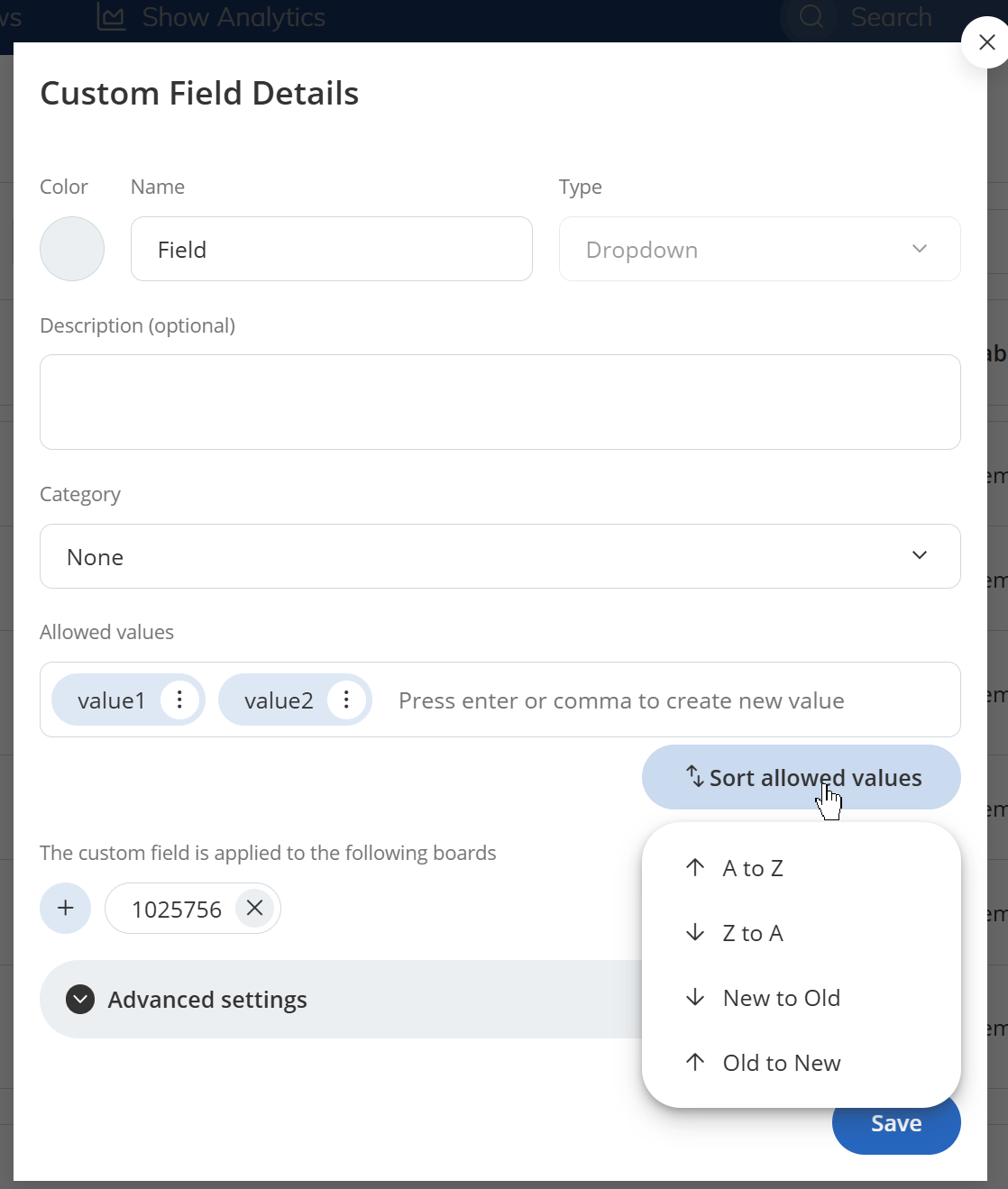Screen dimensions: 1008x1189
Task: Close the Custom Field Details dialog
Action: click(986, 42)
